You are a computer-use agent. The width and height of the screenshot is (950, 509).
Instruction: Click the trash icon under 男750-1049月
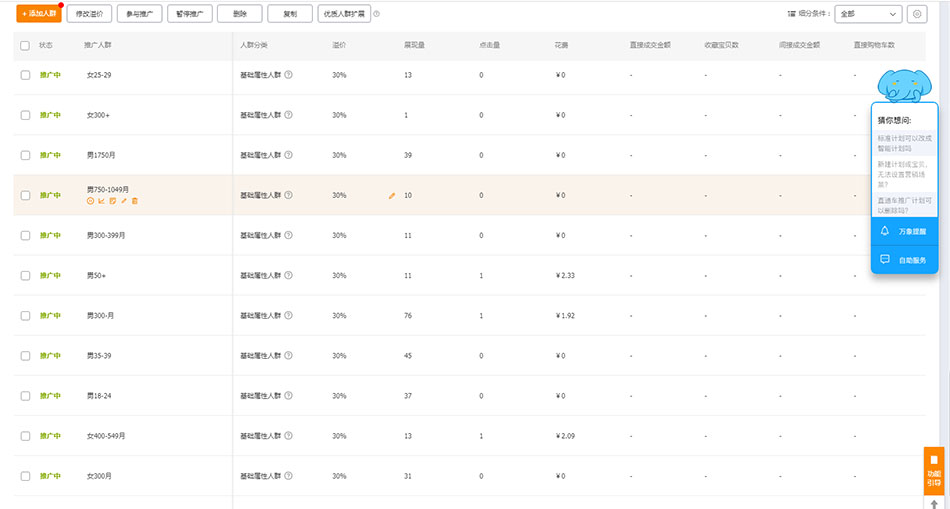tap(135, 201)
